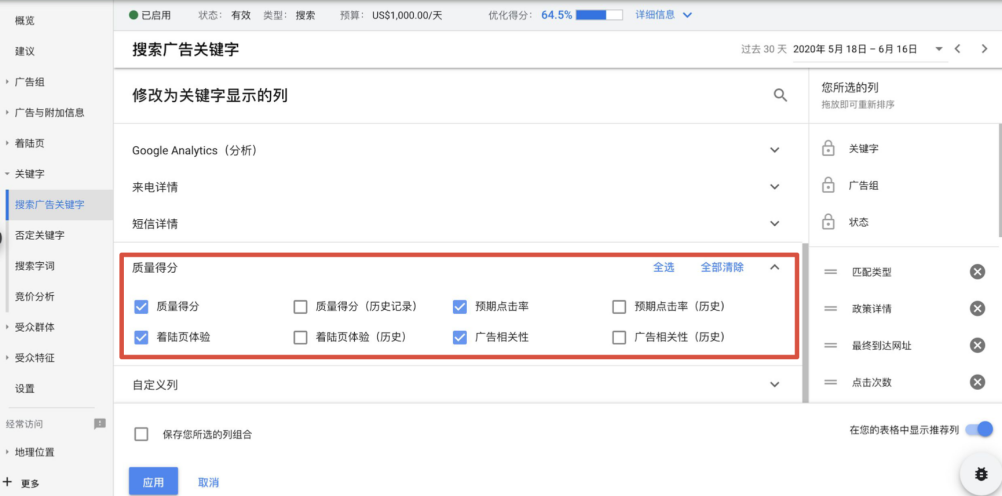Click the green 已启用 status dot
The image size is (1002, 496).
click(134, 15)
